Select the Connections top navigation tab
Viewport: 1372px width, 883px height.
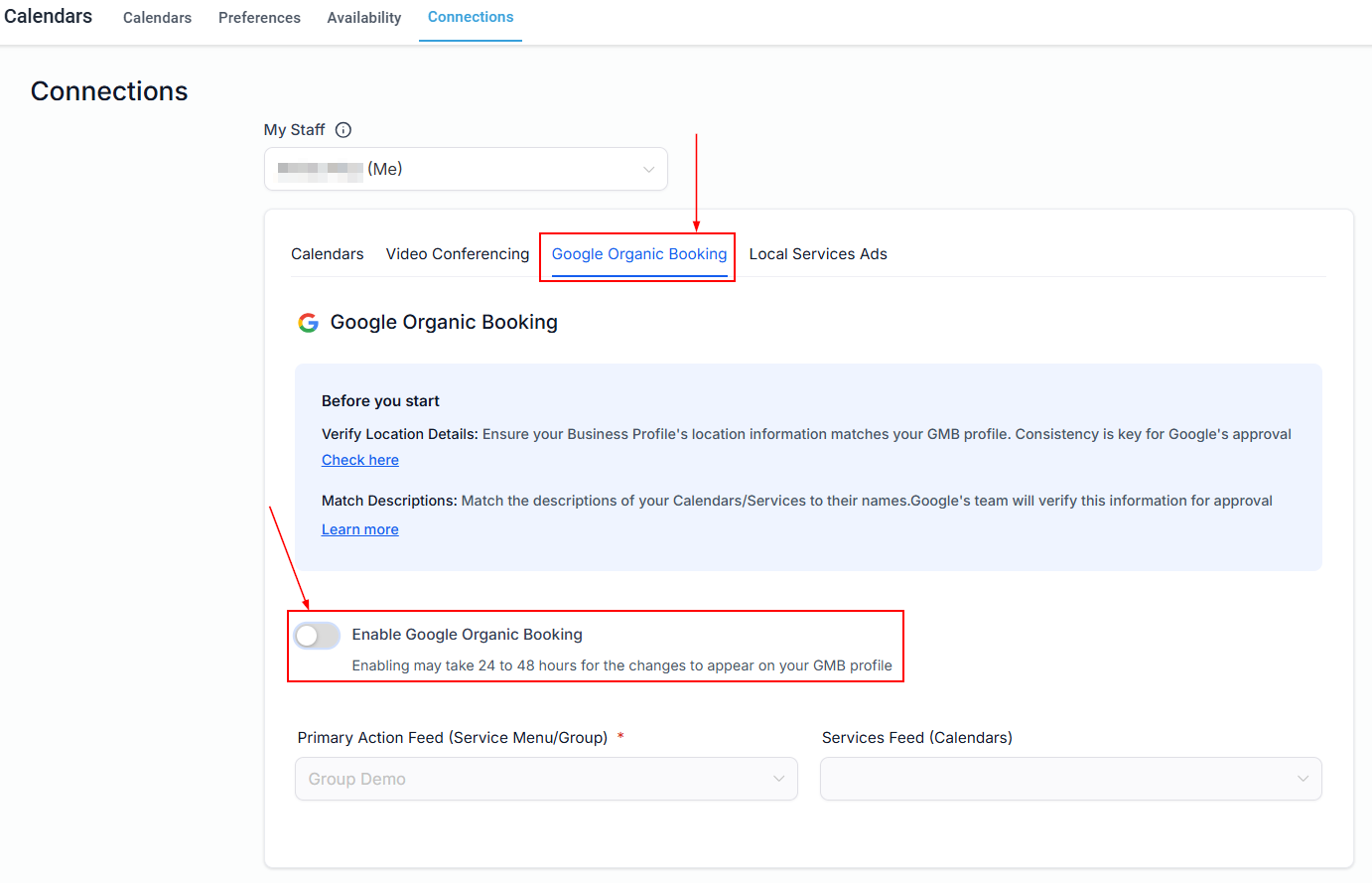pyautogui.click(x=471, y=18)
